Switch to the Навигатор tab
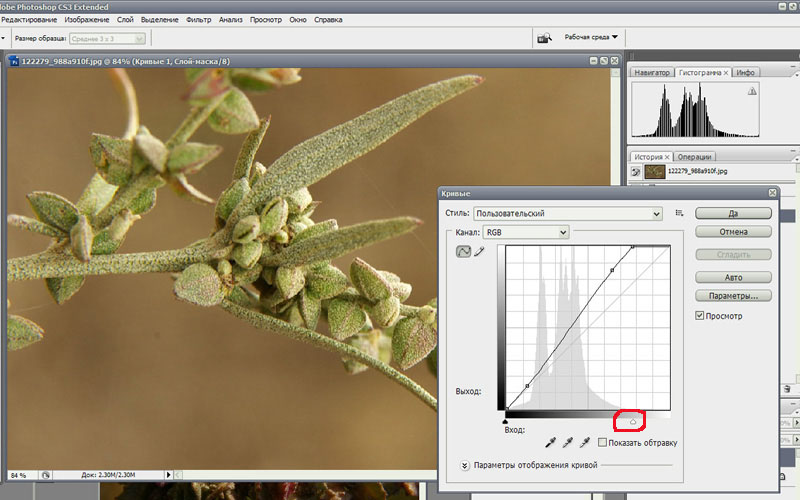 pyautogui.click(x=652, y=73)
